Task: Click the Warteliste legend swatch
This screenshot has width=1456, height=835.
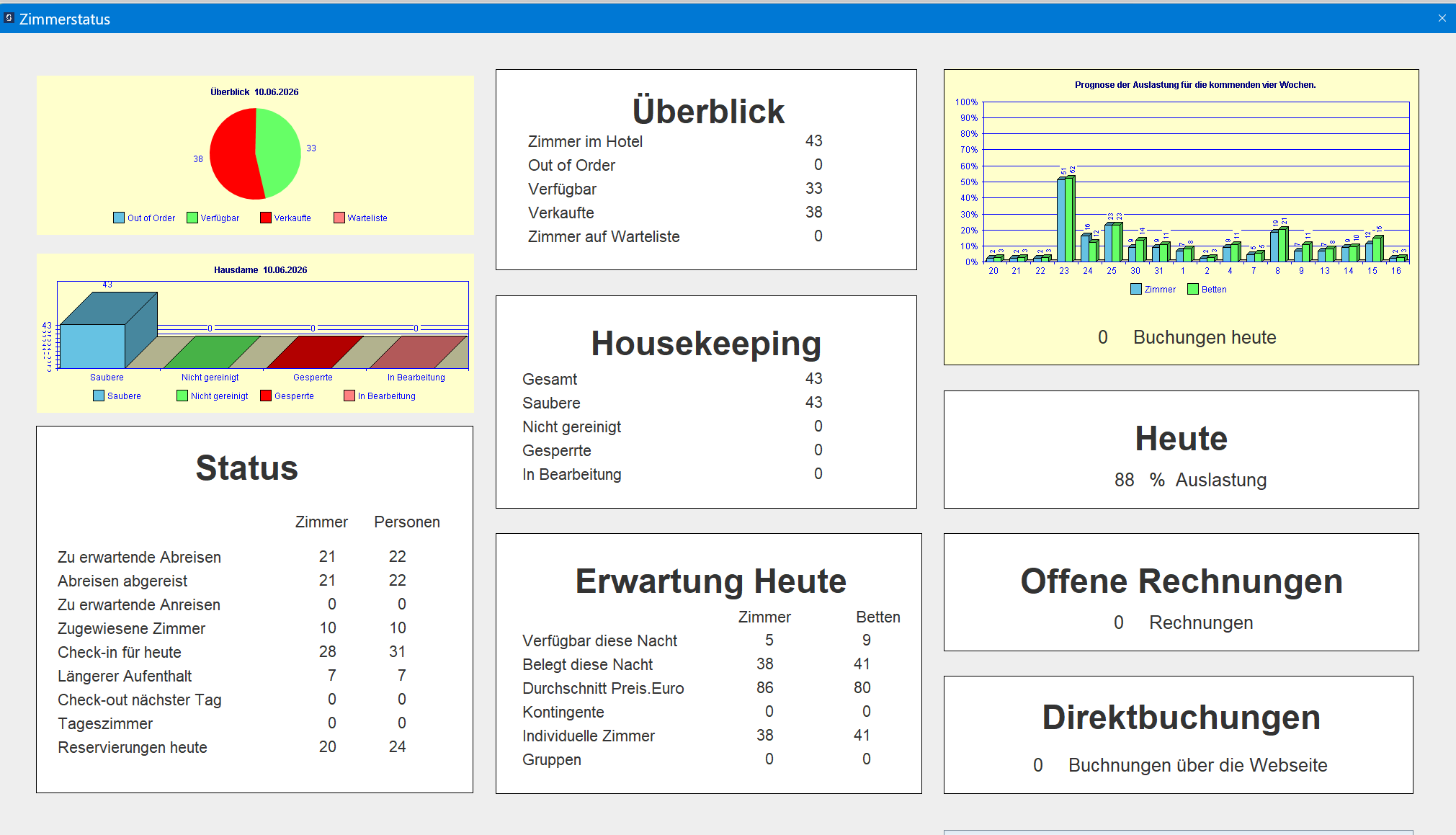Action: pyautogui.click(x=339, y=218)
